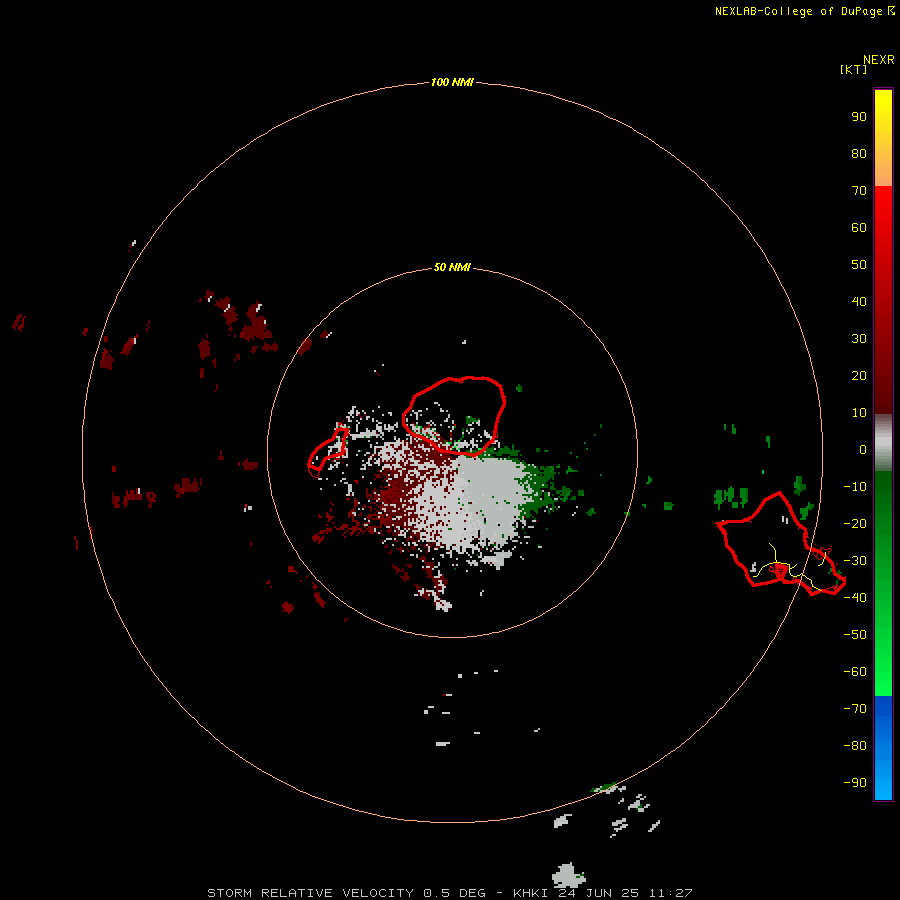
Task: Click the yellow segment of the color bar
Action: click(x=883, y=138)
